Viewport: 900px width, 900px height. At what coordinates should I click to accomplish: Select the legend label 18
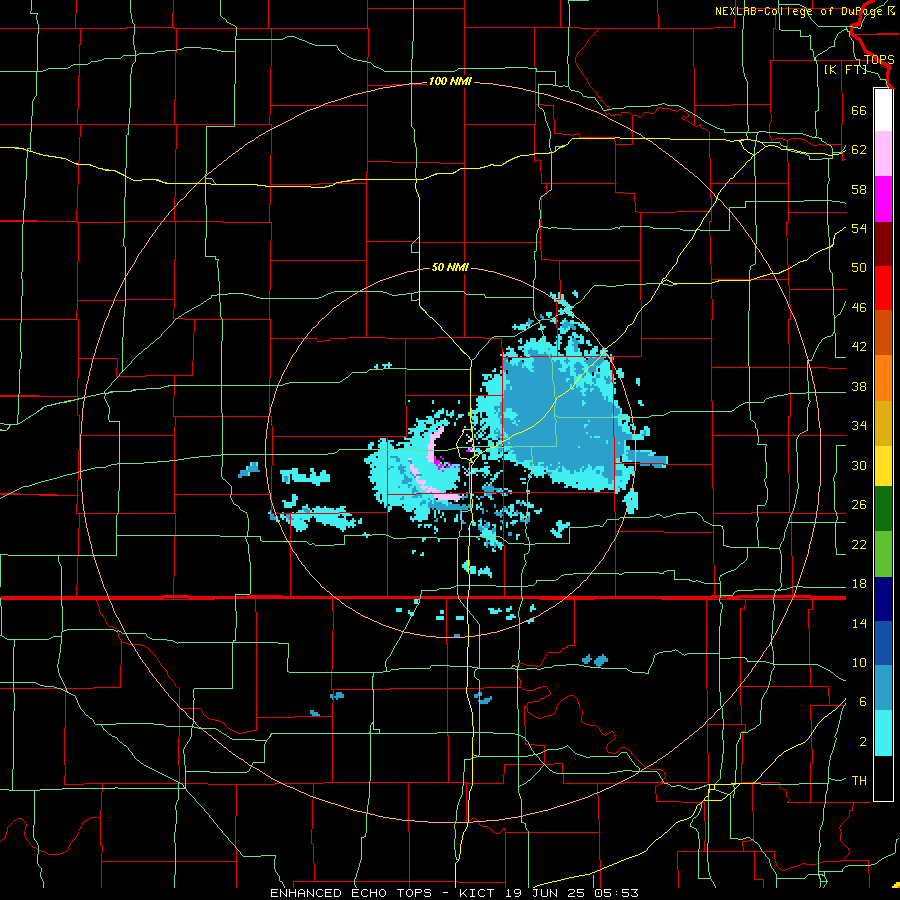pyautogui.click(x=859, y=584)
